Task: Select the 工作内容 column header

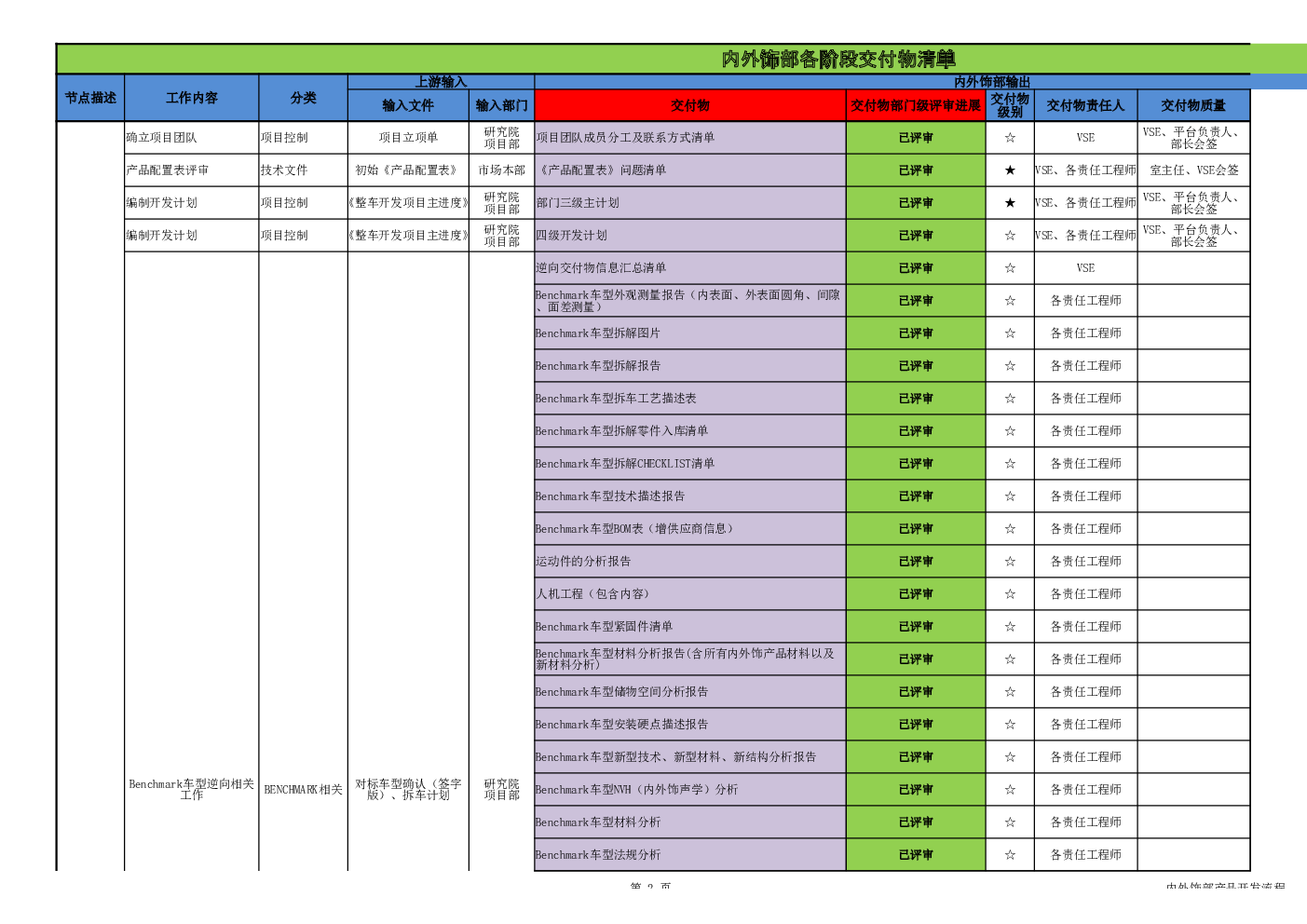Action: pos(191,98)
